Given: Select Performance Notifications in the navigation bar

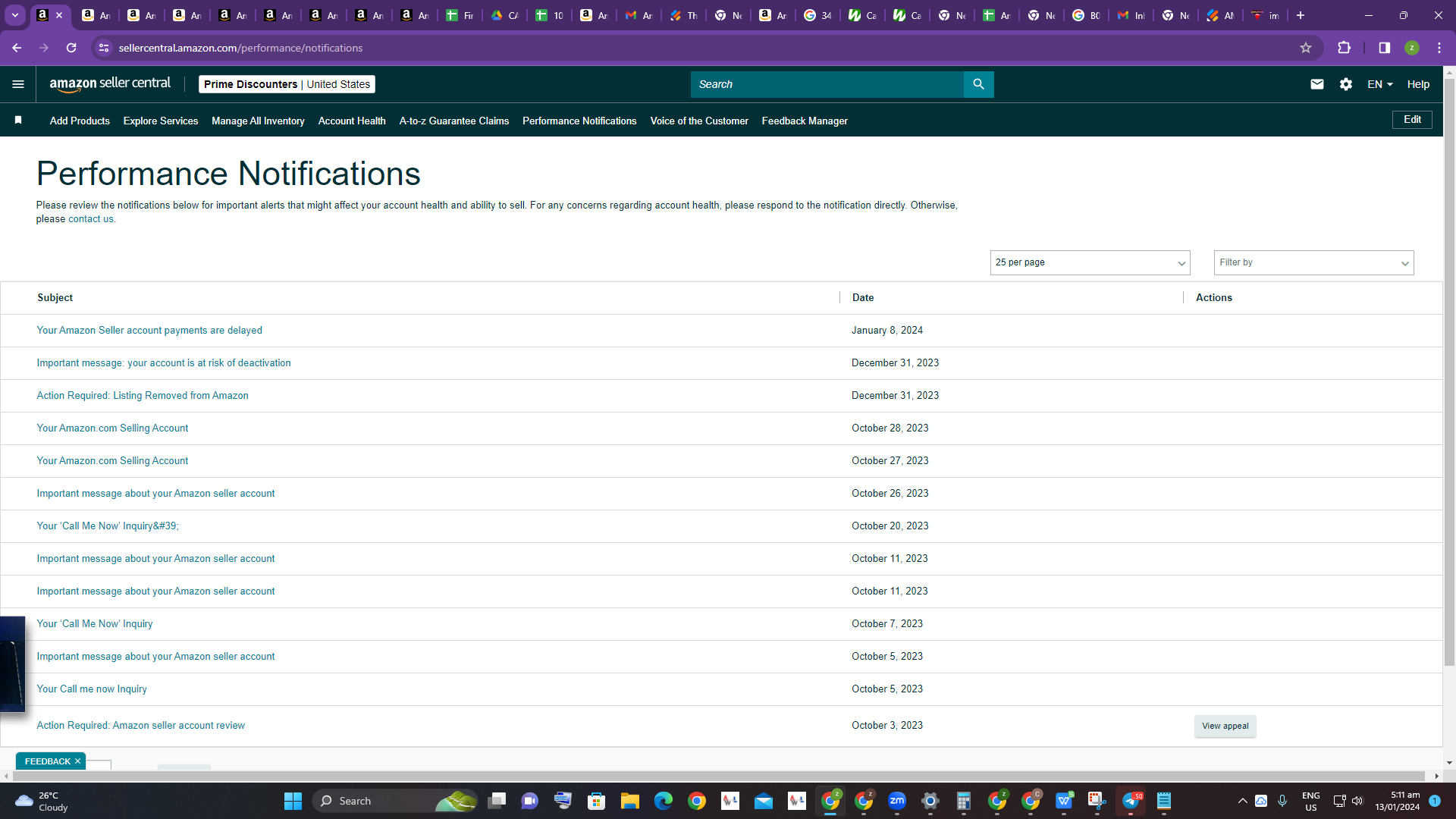Looking at the screenshot, I should (x=579, y=121).
